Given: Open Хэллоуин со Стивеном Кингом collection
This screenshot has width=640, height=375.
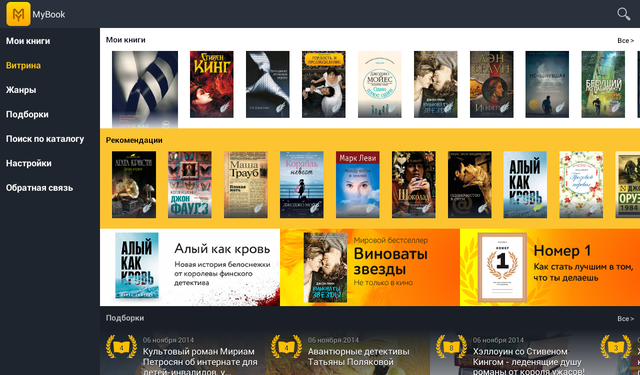Looking at the screenshot, I should [512, 353].
